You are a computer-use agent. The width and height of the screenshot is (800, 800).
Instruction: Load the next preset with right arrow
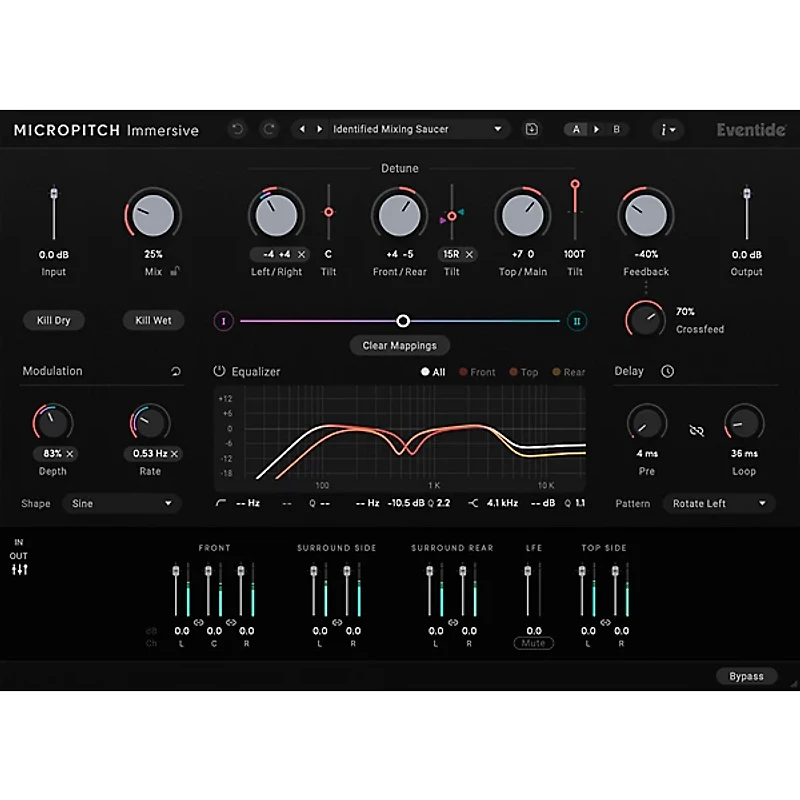pos(319,129)
